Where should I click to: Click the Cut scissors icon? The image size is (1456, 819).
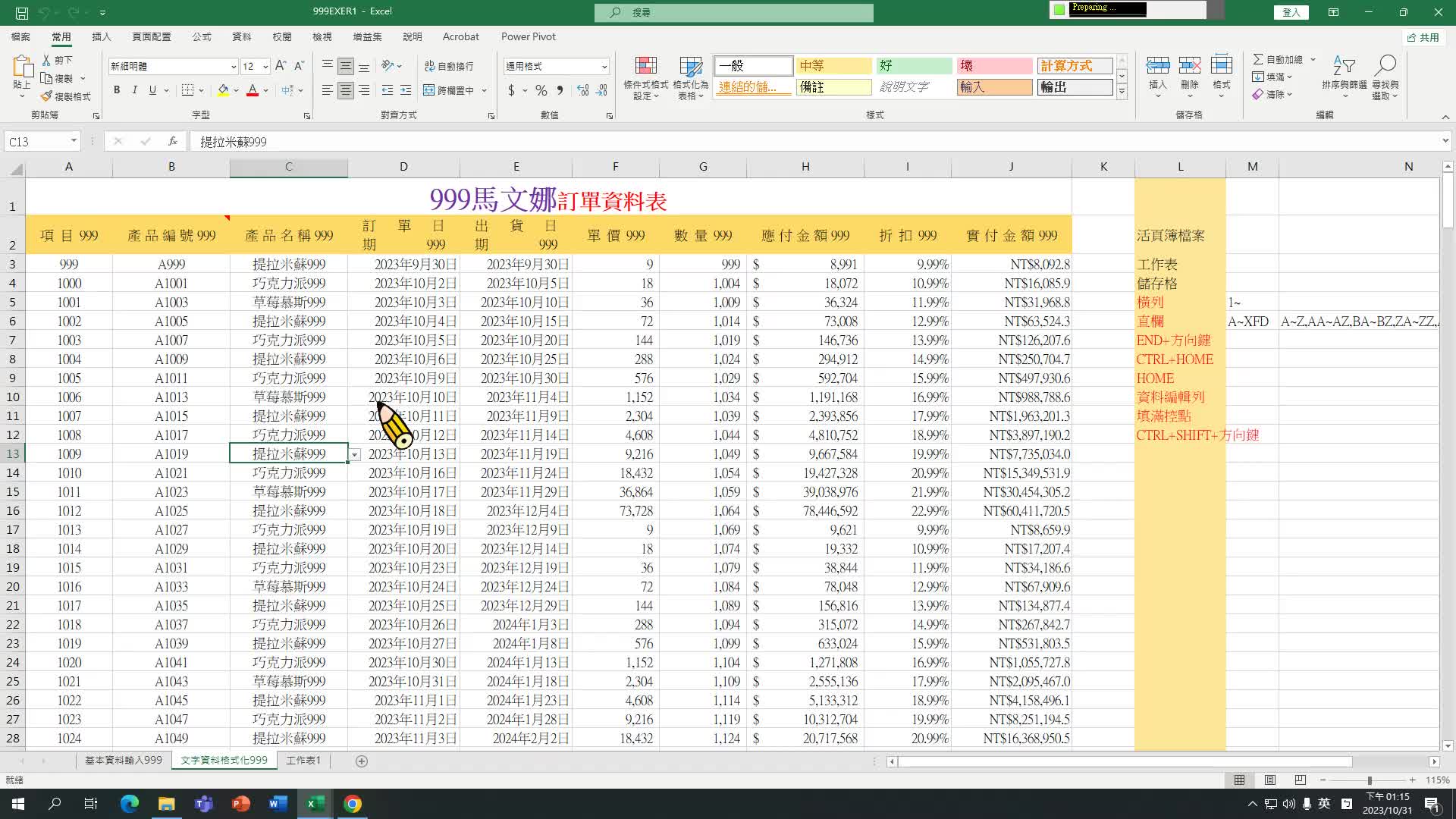pyautogui.click(x=47, y=60)
